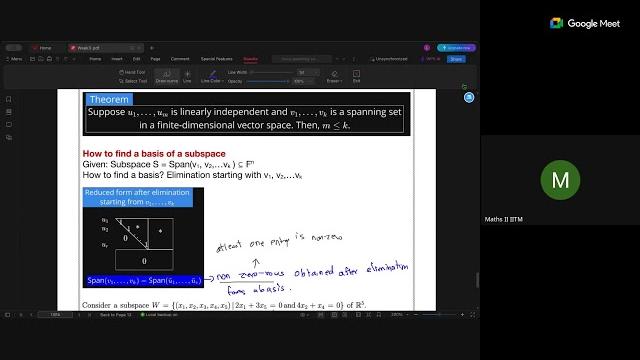640x360 pixels.
Task: Open the bookmark panel in left sidebar
Action: pos(9,99)
